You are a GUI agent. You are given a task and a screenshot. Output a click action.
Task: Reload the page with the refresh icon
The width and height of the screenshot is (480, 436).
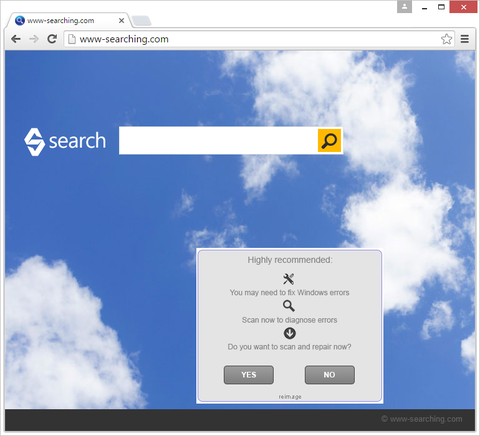click(52, 39)
